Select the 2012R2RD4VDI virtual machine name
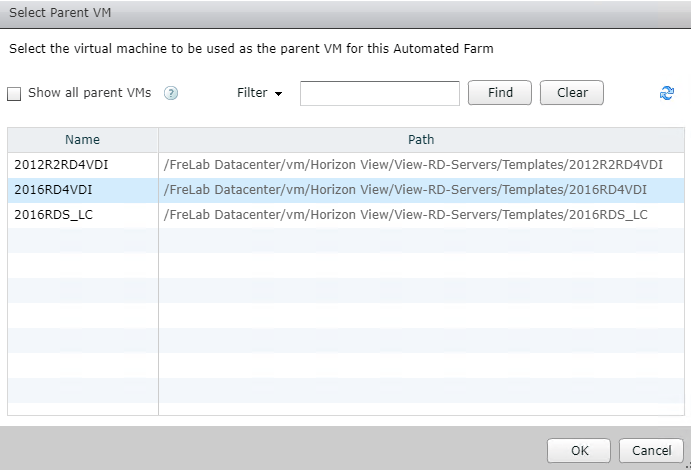This screenshot has width=693, height=472. 55,164
